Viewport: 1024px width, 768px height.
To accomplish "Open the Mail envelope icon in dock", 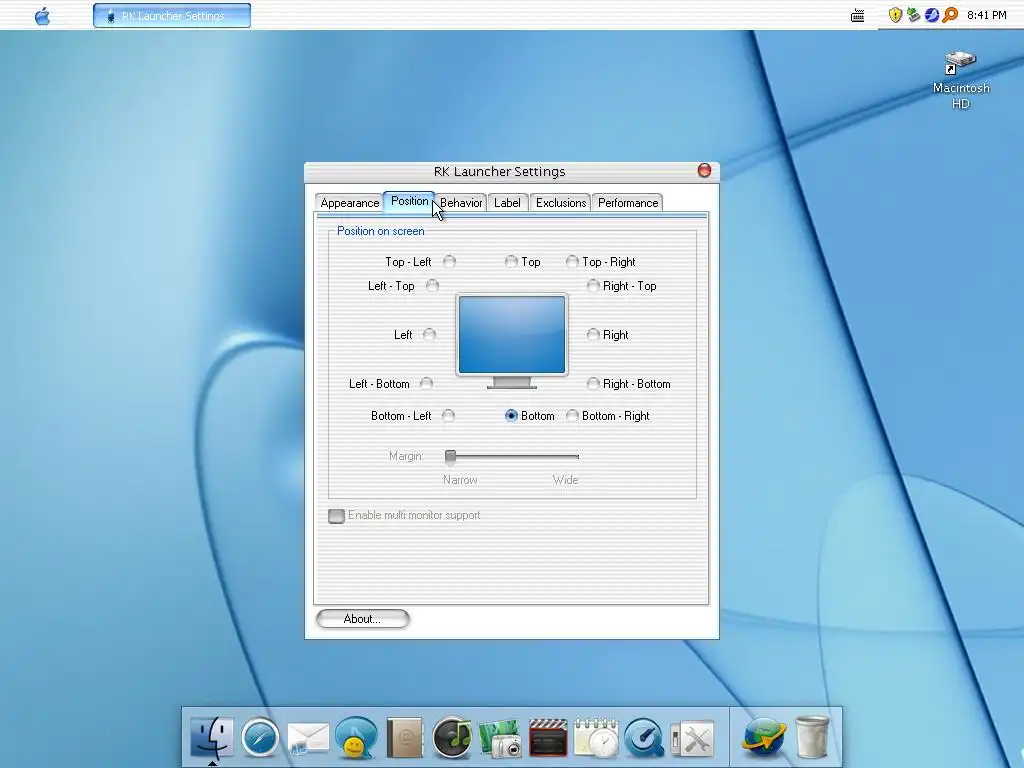I will tap(308, 739).
